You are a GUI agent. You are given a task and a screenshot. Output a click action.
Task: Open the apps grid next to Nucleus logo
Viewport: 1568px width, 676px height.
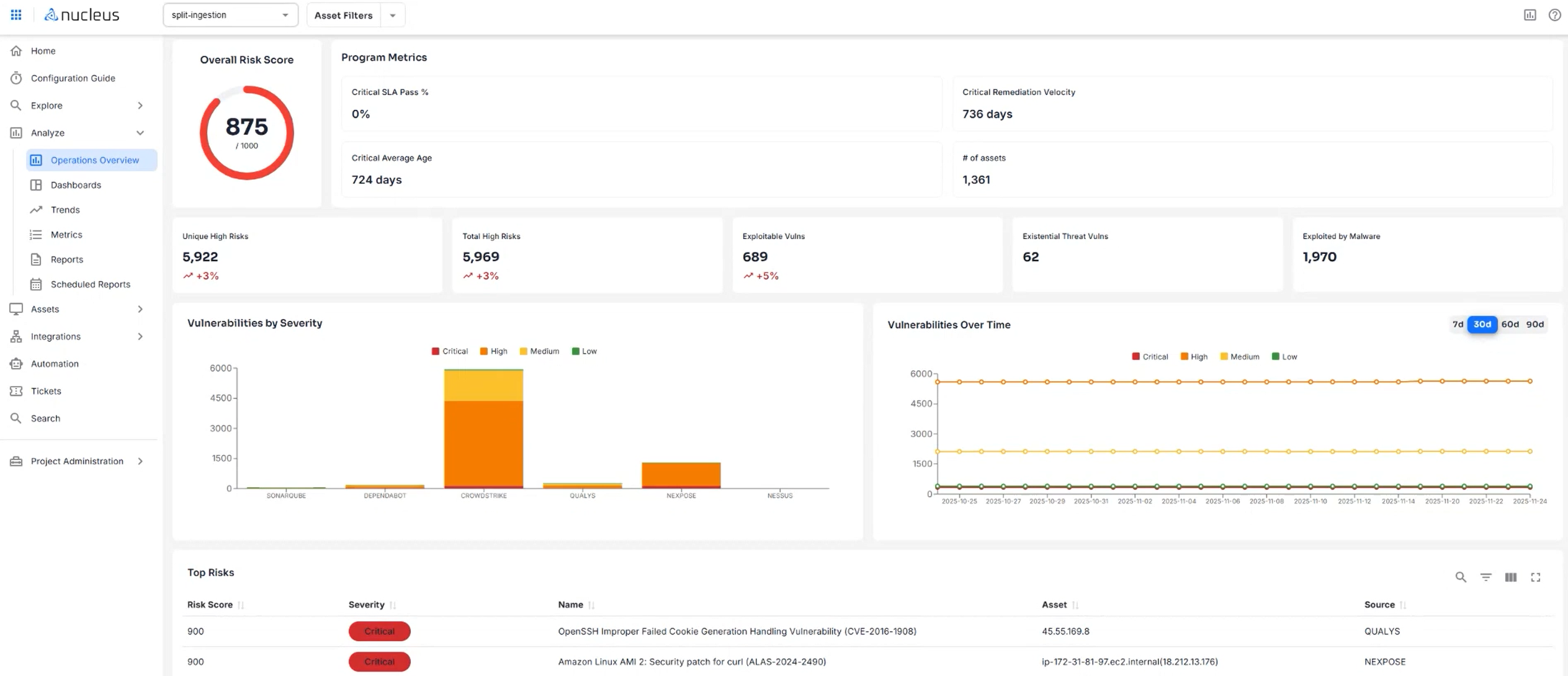[x=16, y=14]
